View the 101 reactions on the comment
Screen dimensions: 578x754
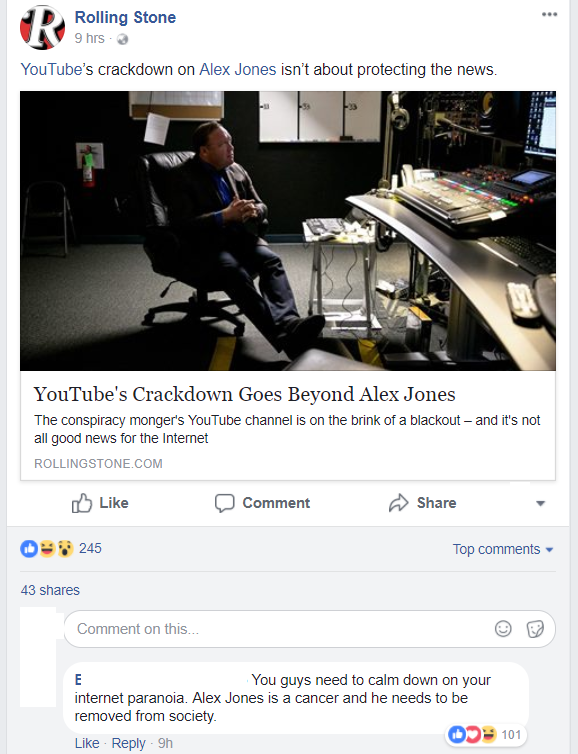[485, 734]
